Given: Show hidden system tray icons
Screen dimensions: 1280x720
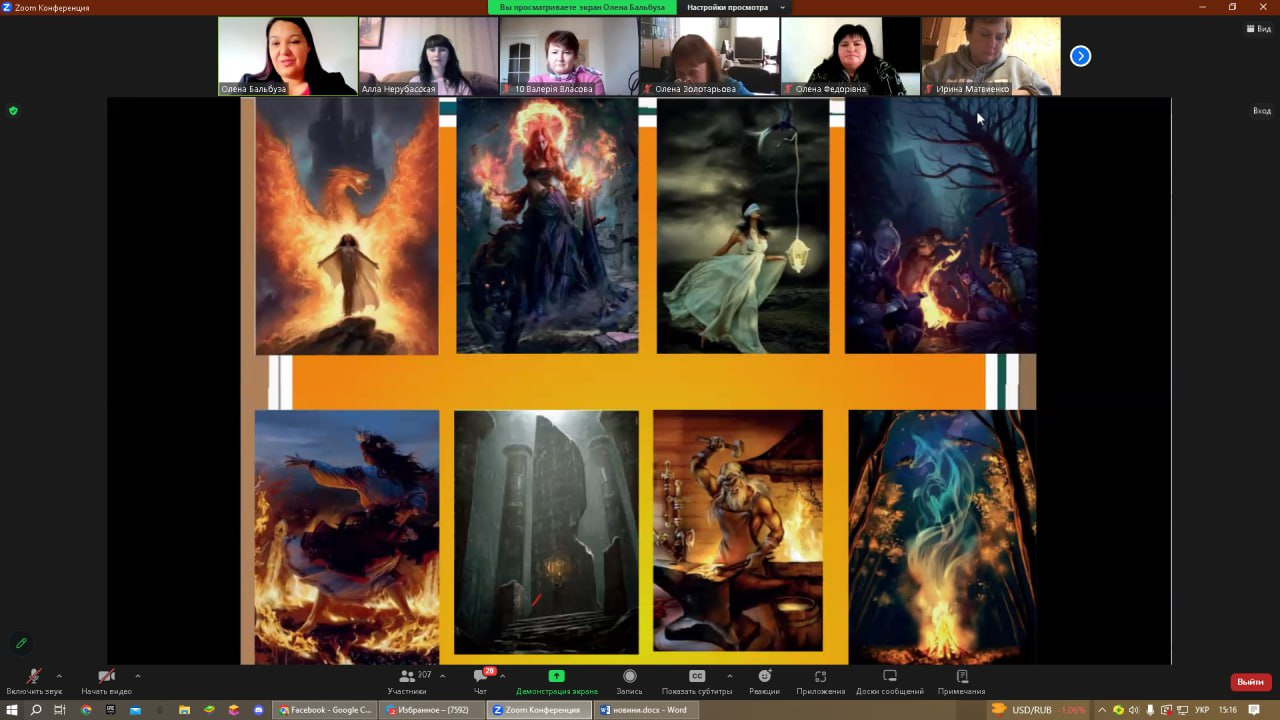Looking at the screenshot, I should [1103, 710].
